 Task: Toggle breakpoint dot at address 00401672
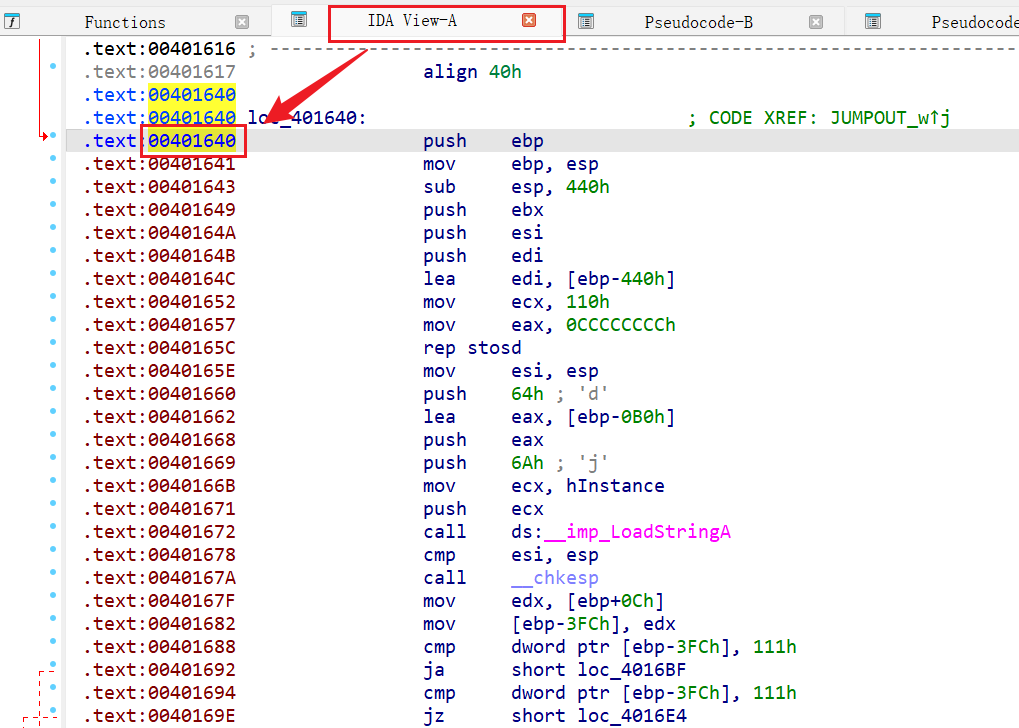click(x=53, y=526)
